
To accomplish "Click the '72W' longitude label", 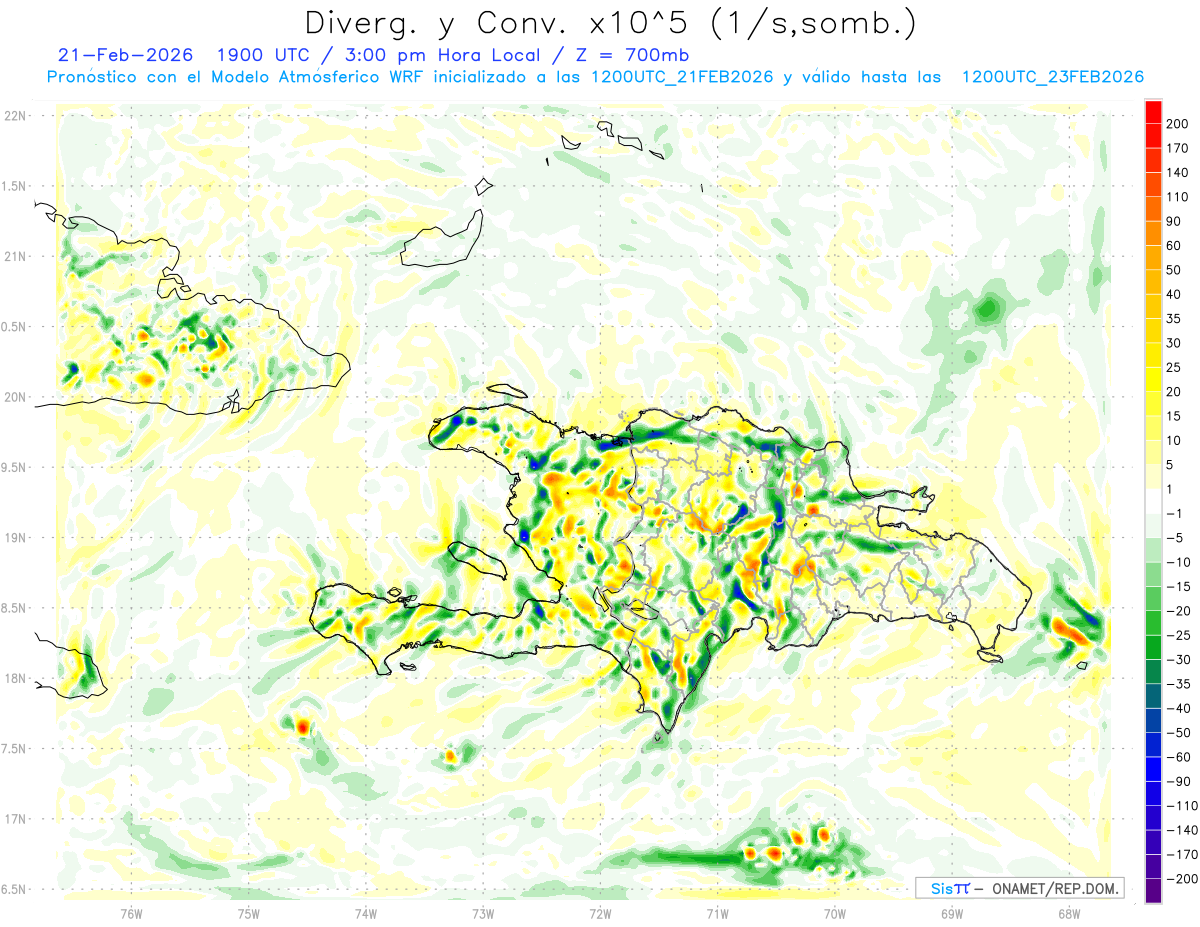I will click(x=600, y=913).
